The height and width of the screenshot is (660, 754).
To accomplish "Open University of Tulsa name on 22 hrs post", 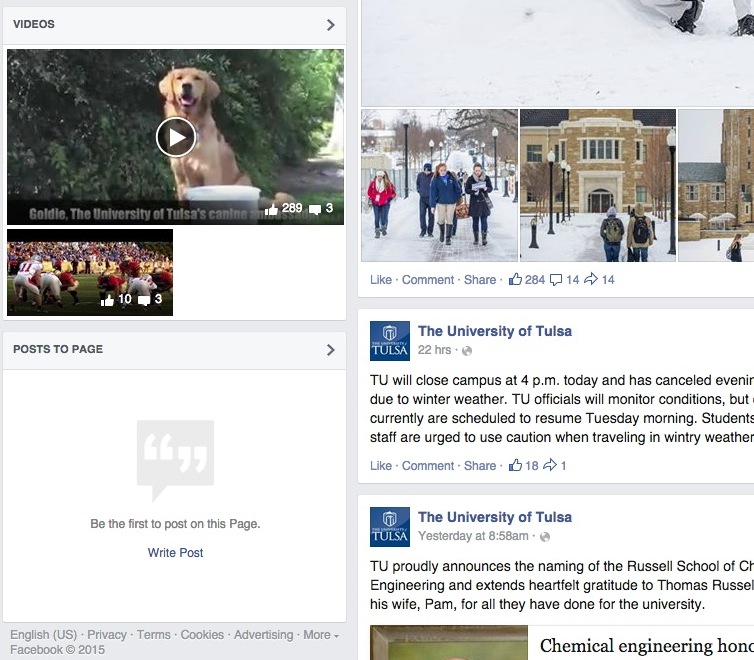I will 495,331.
